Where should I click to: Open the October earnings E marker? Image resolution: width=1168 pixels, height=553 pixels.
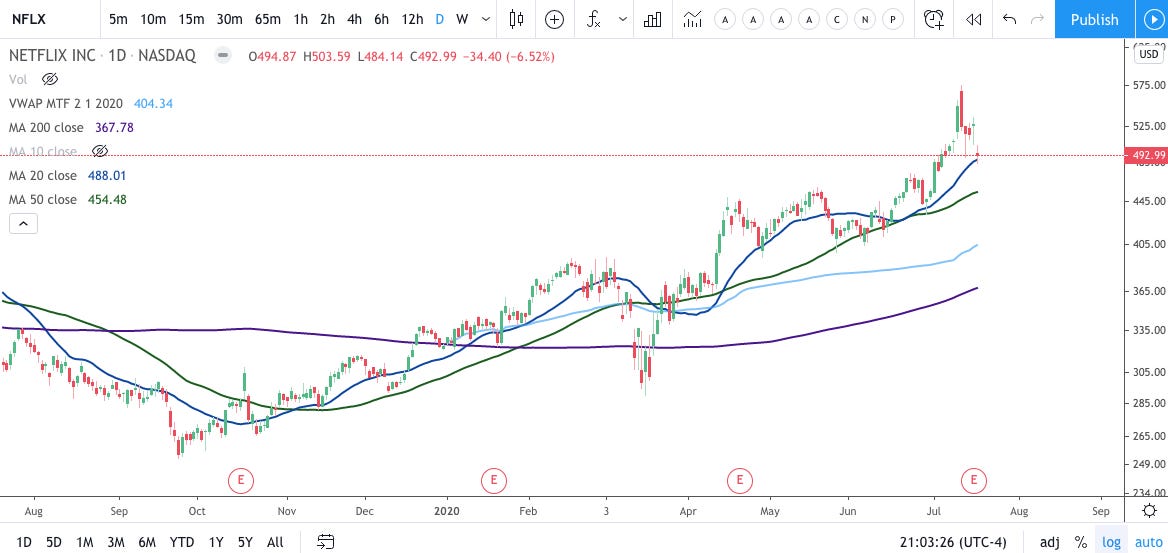tap(241, 481)
